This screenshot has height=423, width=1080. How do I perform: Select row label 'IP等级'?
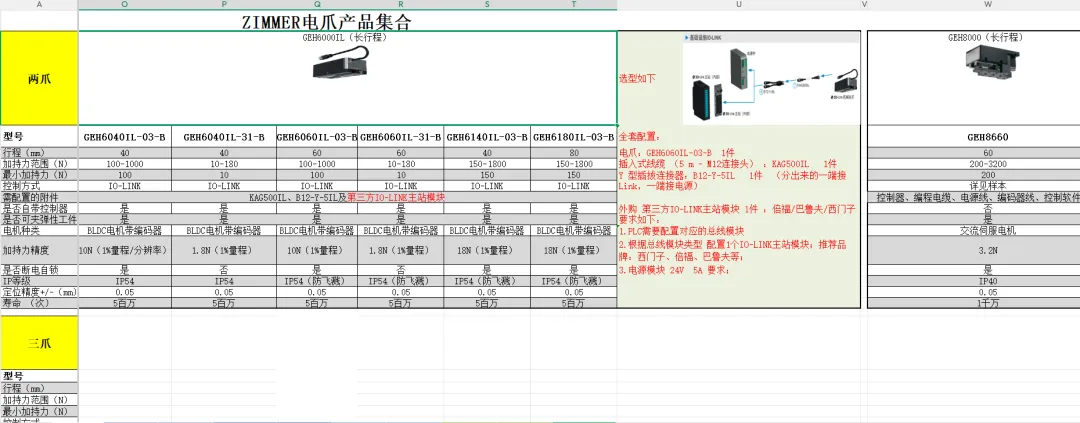tap(39, 281)
